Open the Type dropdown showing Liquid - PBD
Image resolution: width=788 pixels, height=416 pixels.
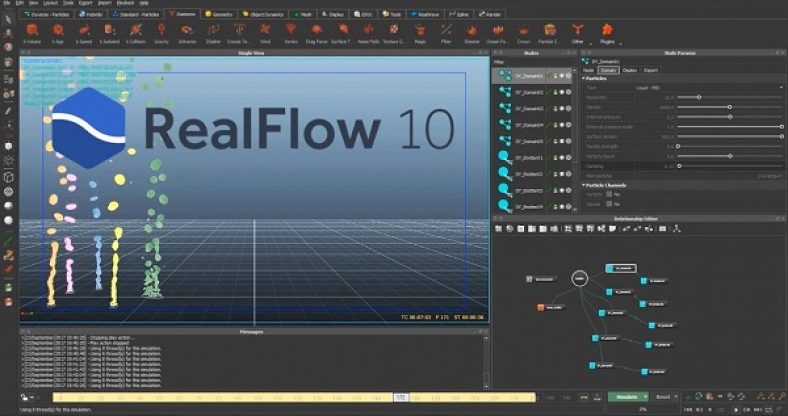coord(709,87)
